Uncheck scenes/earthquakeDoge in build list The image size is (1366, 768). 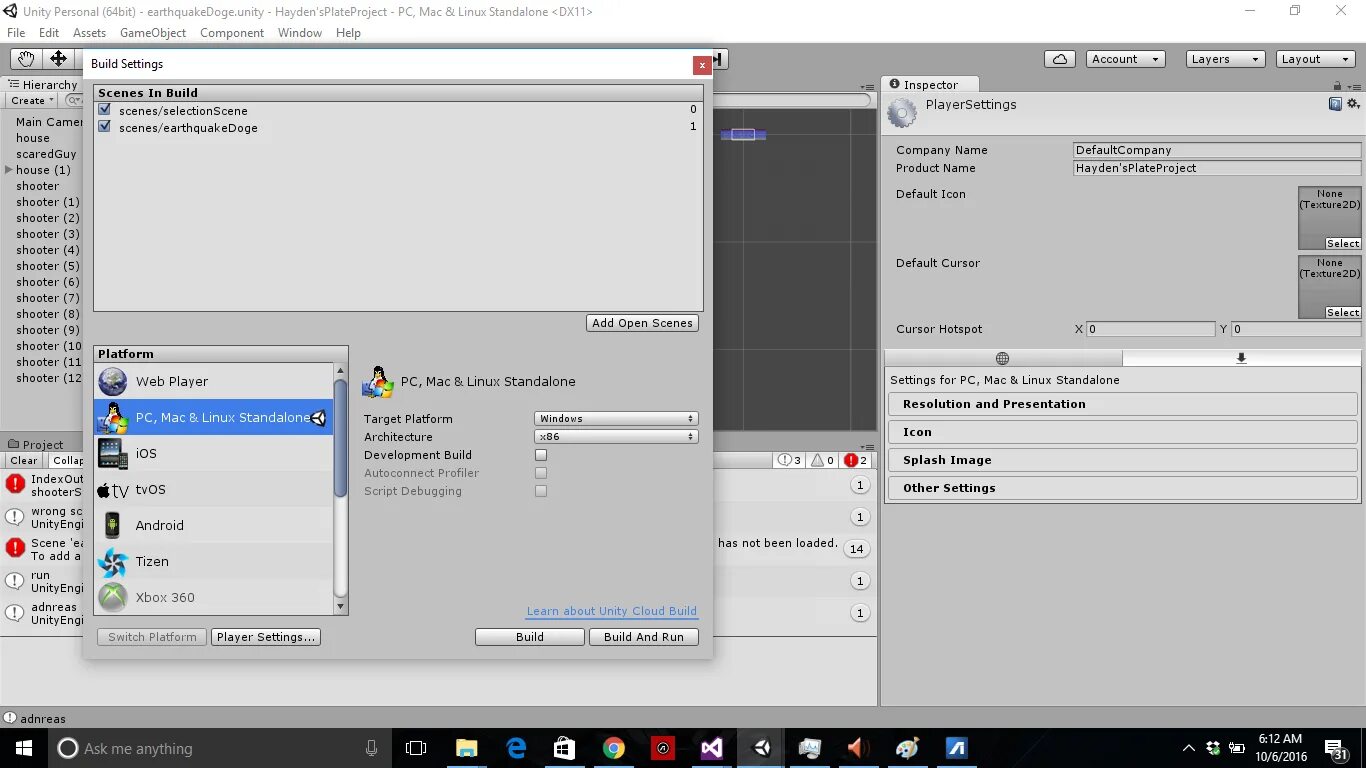point(105,127)
